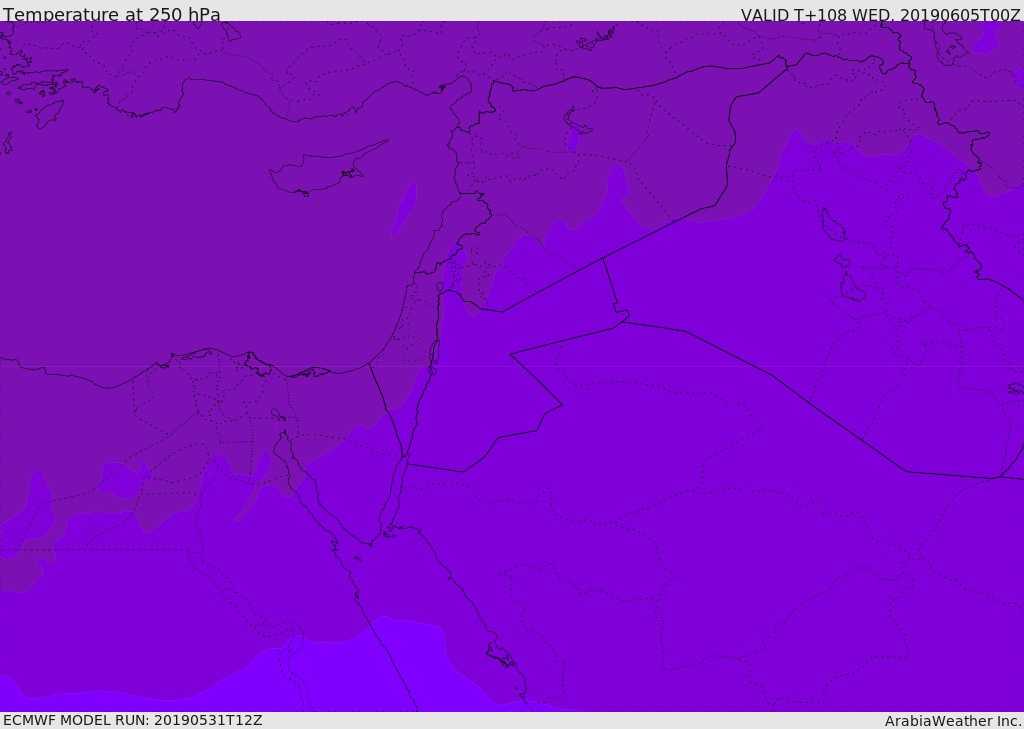Select the 'Temperature at 250 hPa' title text

(x=112, y=14)
